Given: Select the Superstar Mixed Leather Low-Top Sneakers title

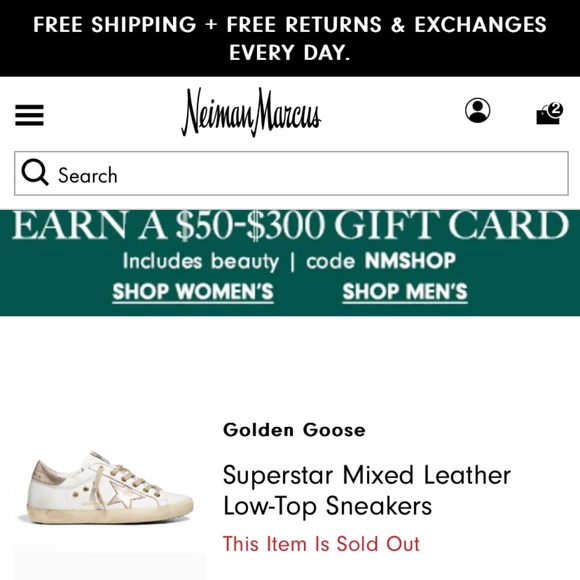Looking at the screenshot, I should tap(367, 490).
